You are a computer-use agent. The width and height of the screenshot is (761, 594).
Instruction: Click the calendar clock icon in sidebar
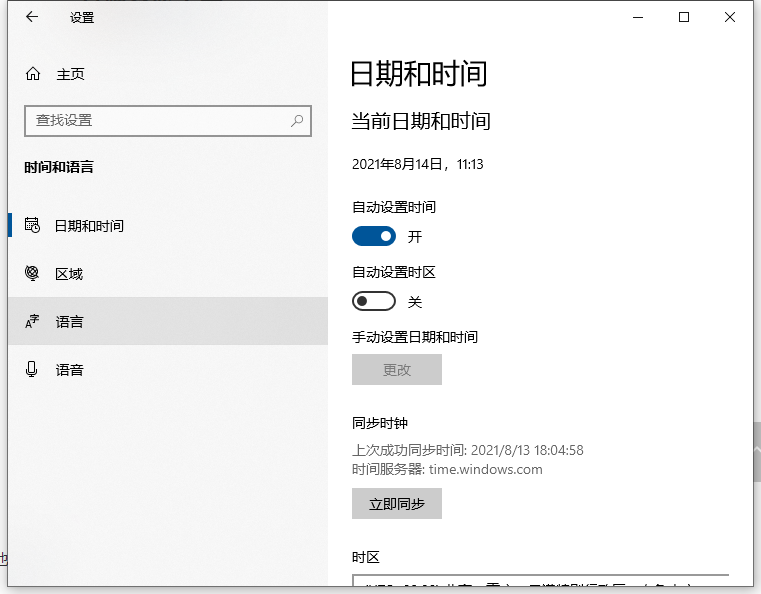point(32,225)
